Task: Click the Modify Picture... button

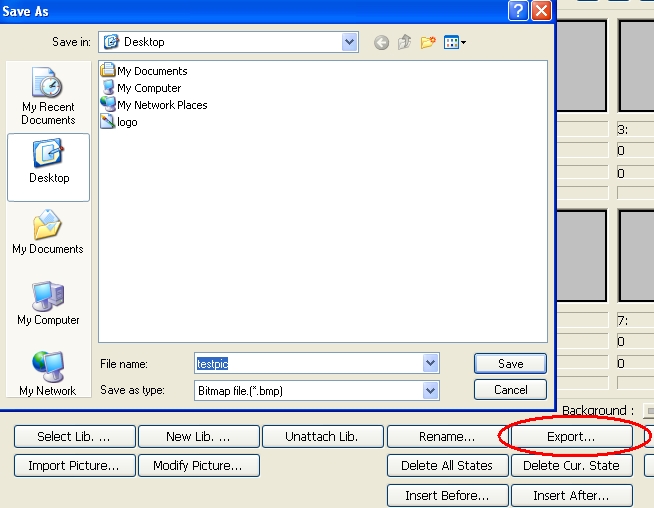Action: coord(199,465)
